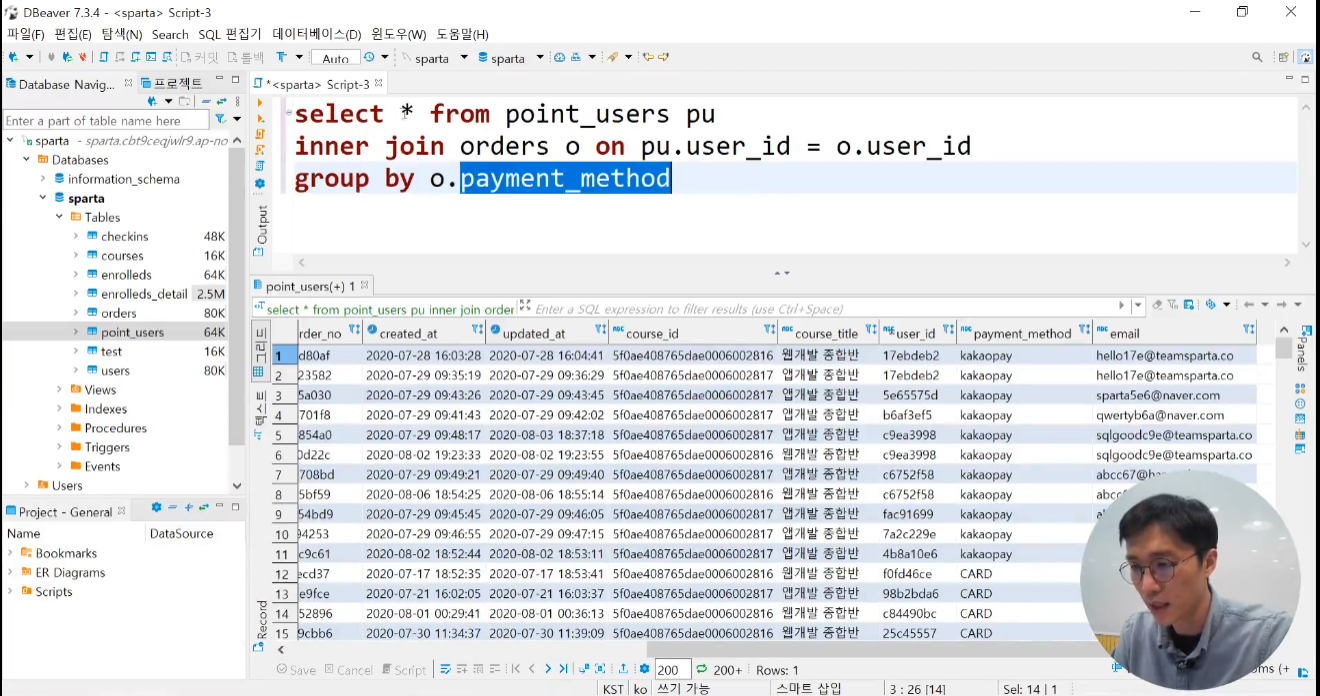Click the export data icon
The height and width of the screenshot is (696, 1320).
click(x=624, y=669)
